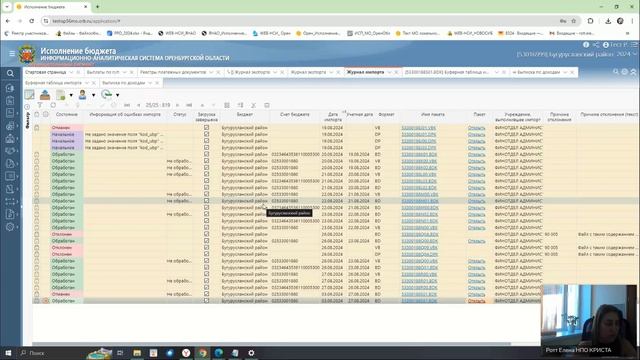Click the edit document icon in toolbar
This screenshot has height=360, width=640.
pos(29,95)
